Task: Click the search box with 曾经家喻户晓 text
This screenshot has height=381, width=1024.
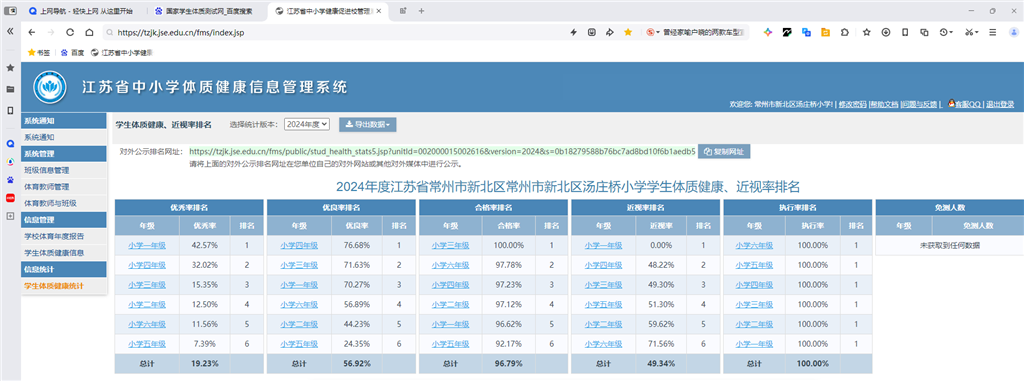Action: pos(702,32)
